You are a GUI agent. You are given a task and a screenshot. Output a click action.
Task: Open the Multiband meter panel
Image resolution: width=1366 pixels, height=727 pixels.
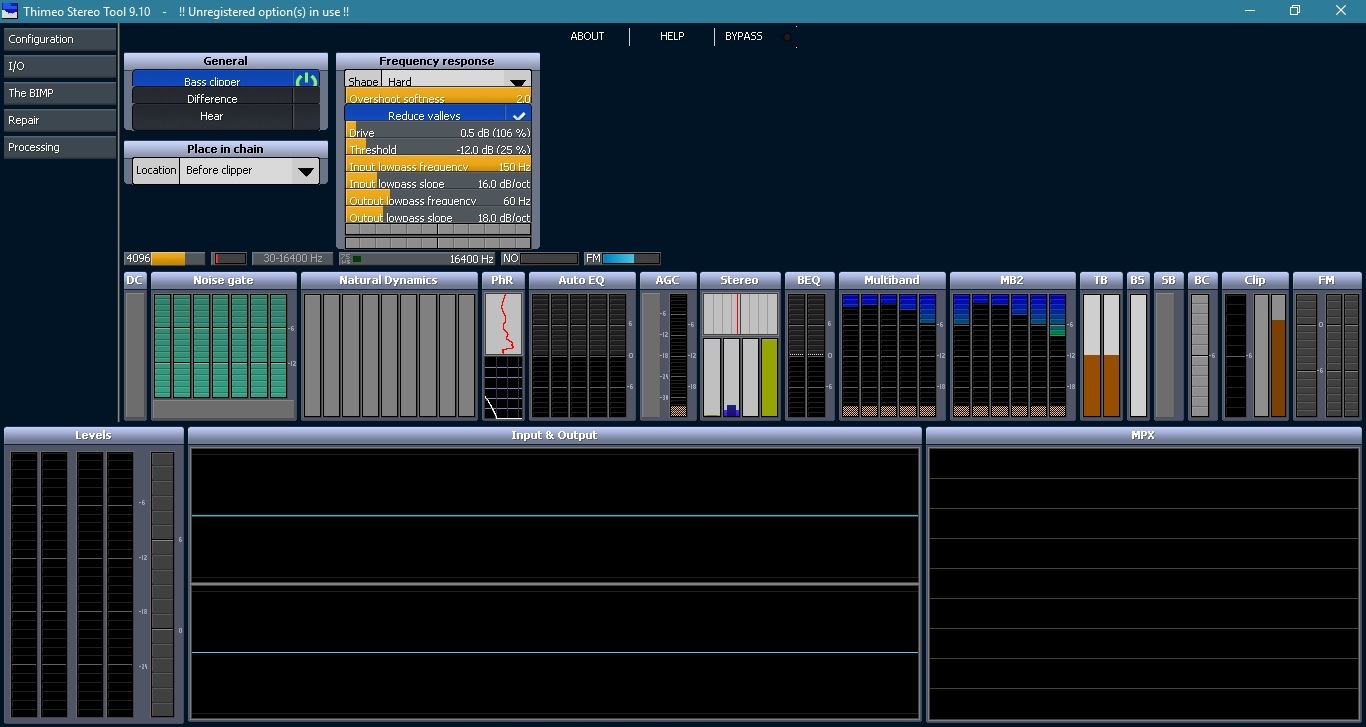click(x=892, y=346)
